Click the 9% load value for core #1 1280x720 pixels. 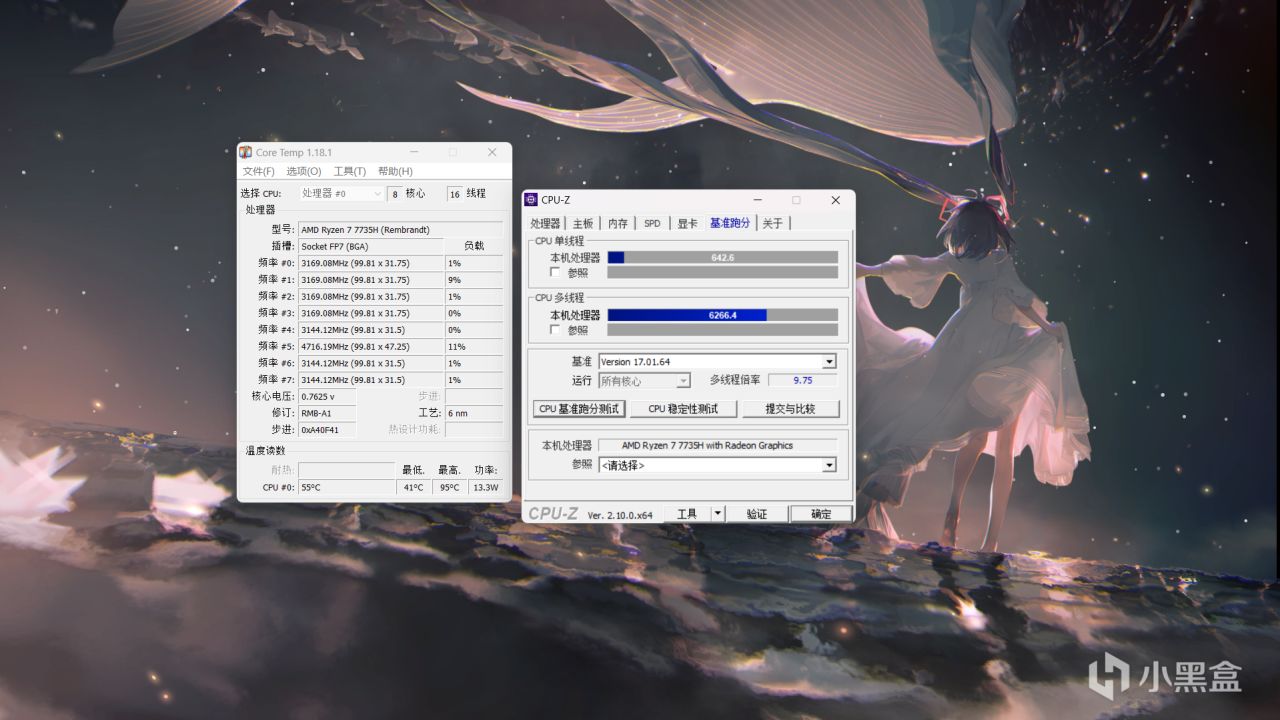click(474, 280)
